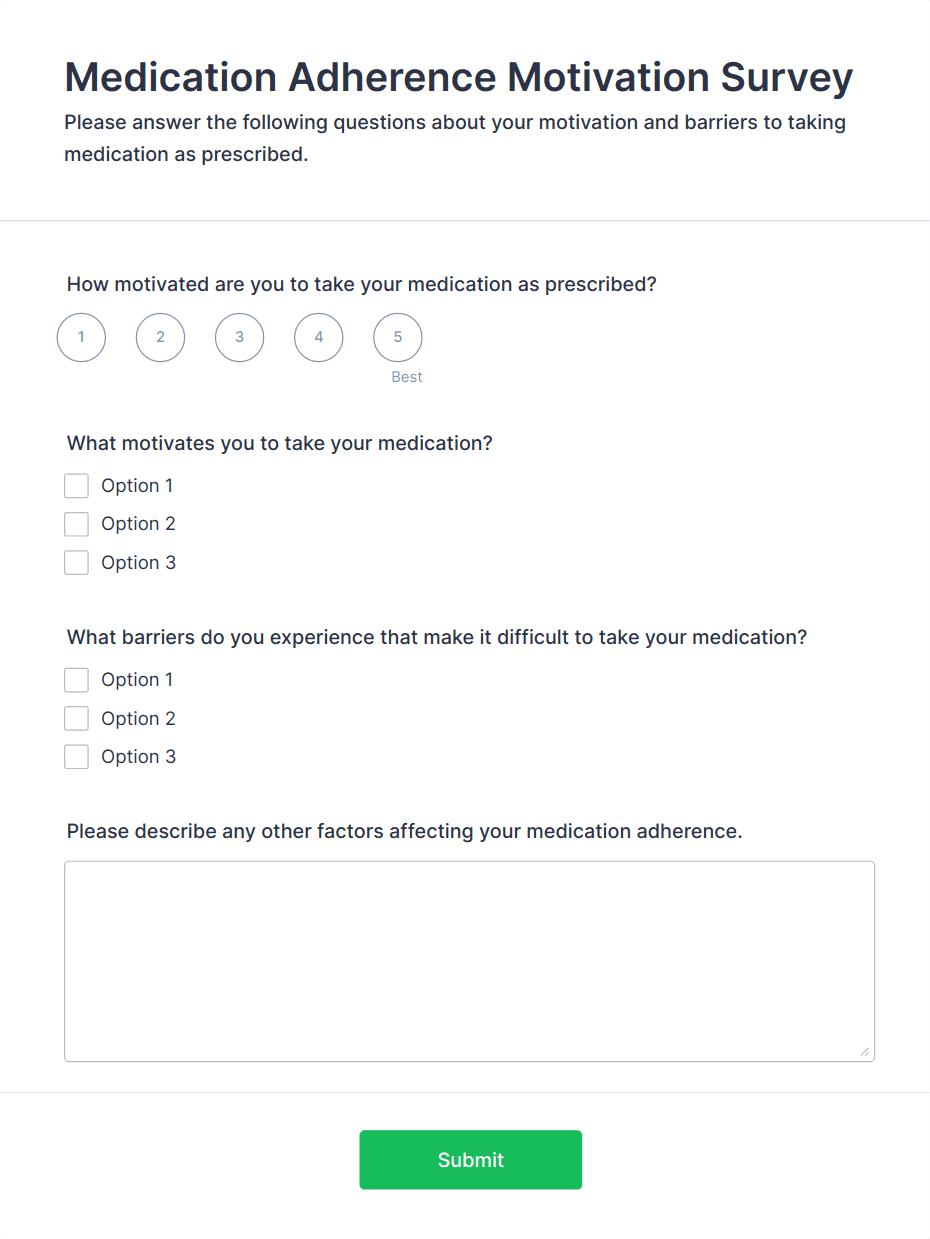Check Option 1 under barriers question
The height and width of the screenshot is (1239, 930).
(76, 679)
